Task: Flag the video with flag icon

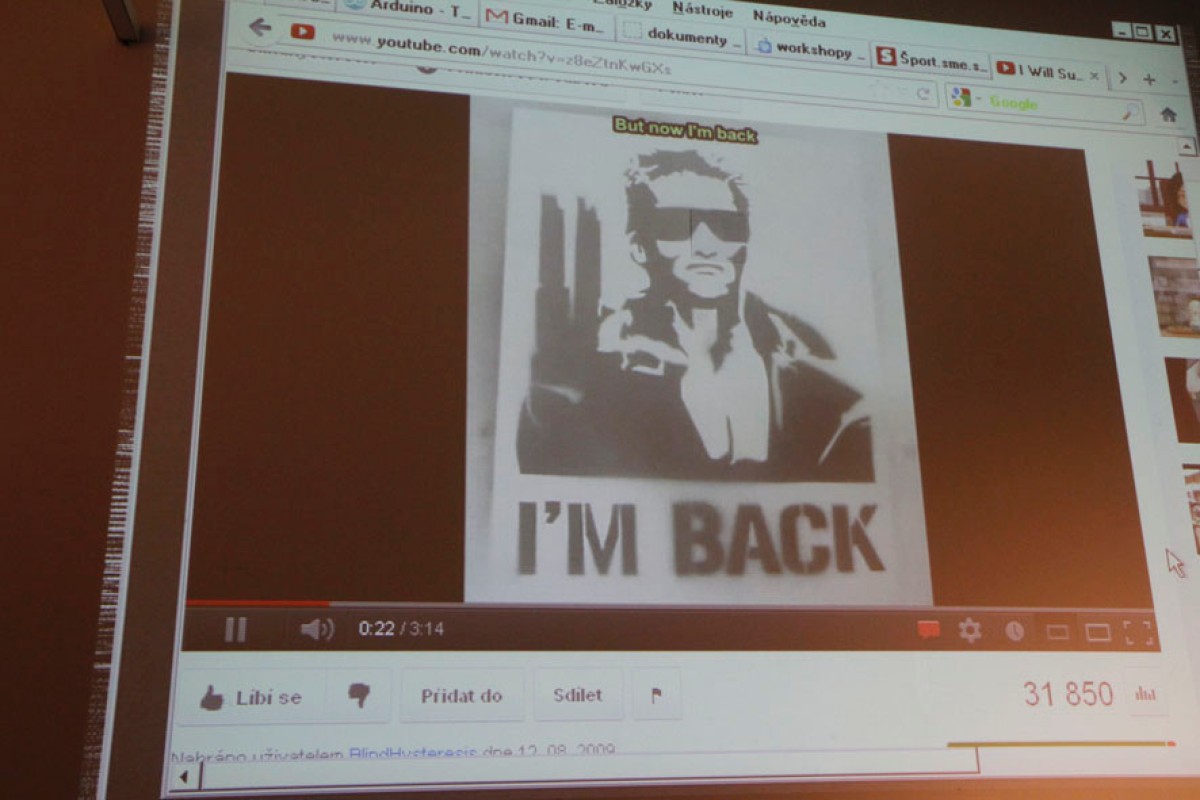Action: tap(657, 695)
